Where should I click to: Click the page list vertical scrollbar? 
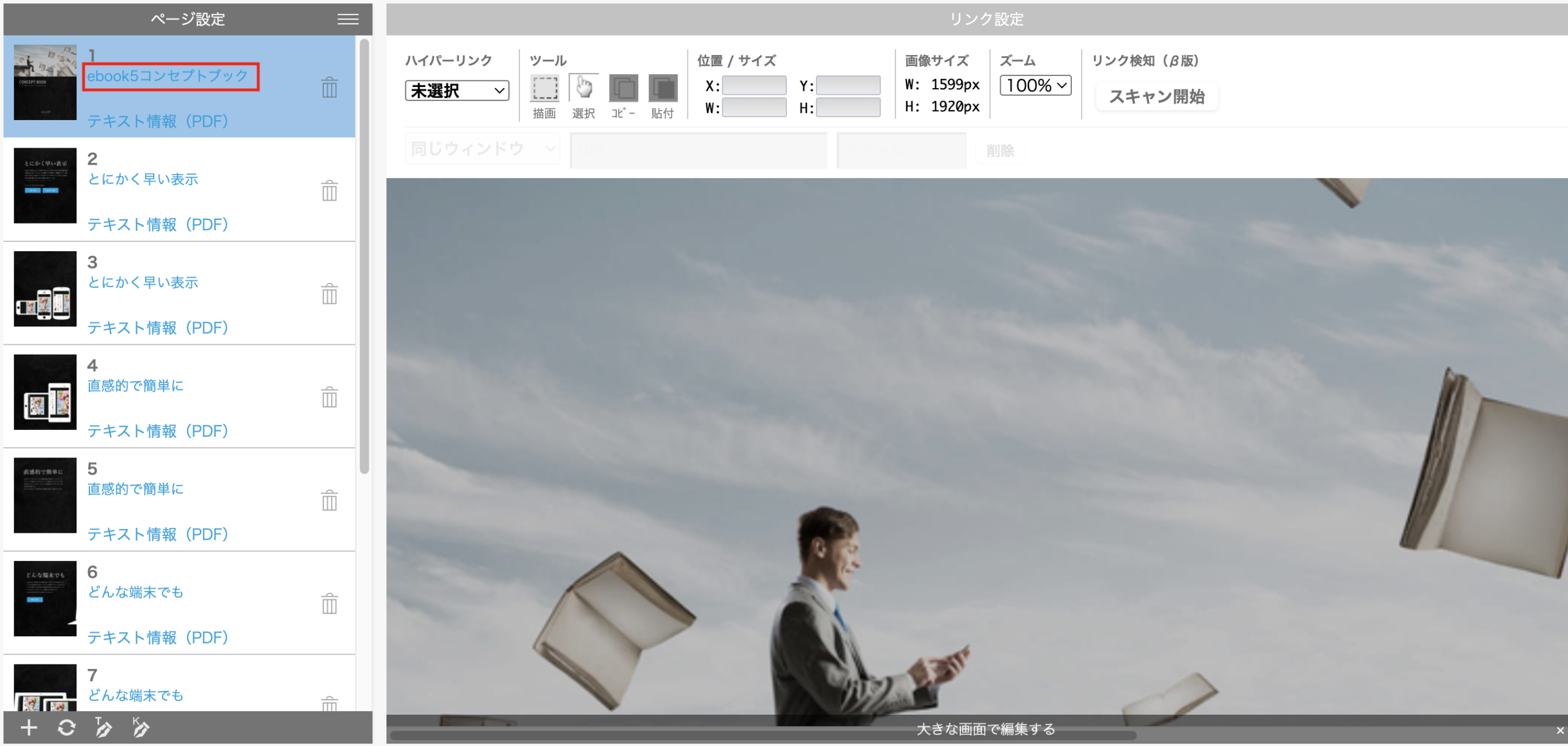[x=364, y=256]
